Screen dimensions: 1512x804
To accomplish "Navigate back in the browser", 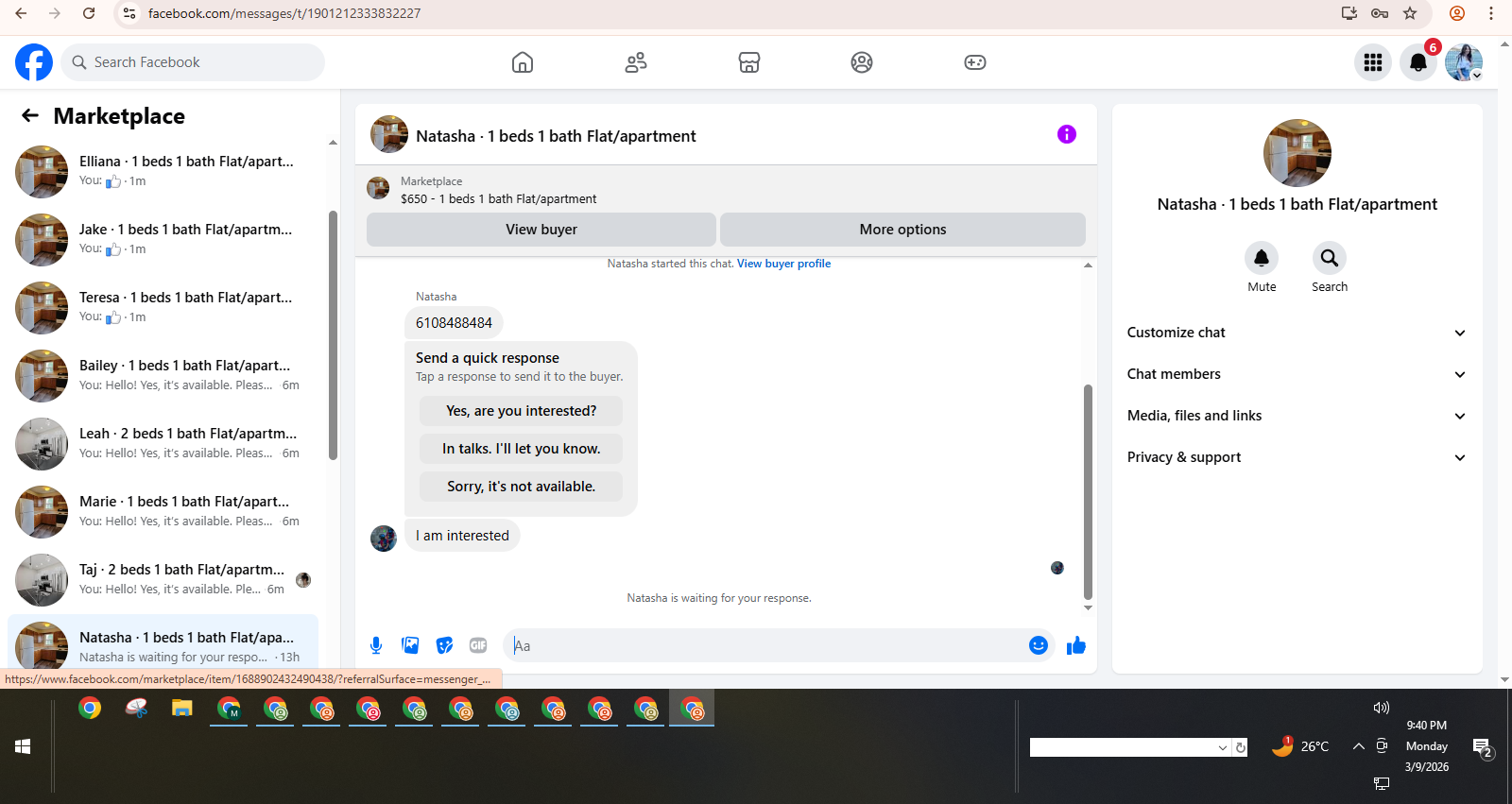I will click(x=21, y=13).
